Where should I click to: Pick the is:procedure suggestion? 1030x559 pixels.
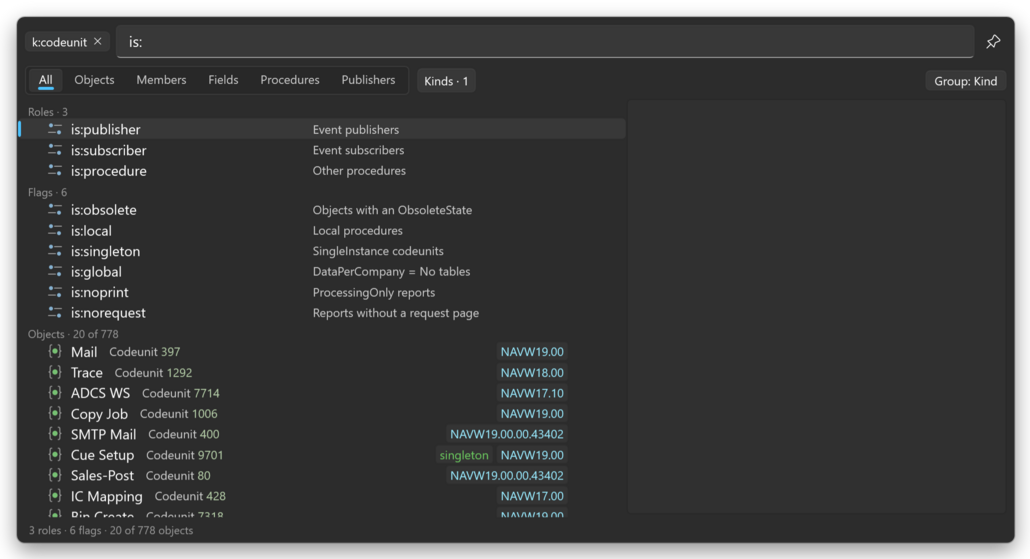coord(323,171)
